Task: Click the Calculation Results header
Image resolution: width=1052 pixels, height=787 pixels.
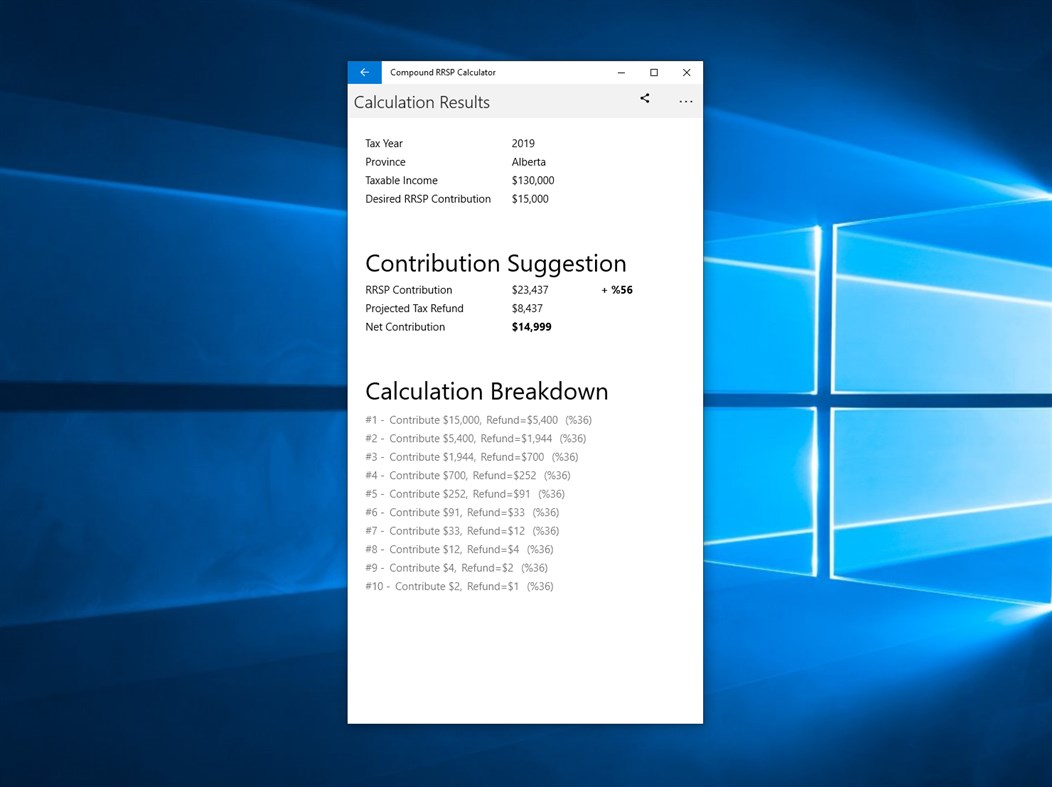Action: [421, 102]
